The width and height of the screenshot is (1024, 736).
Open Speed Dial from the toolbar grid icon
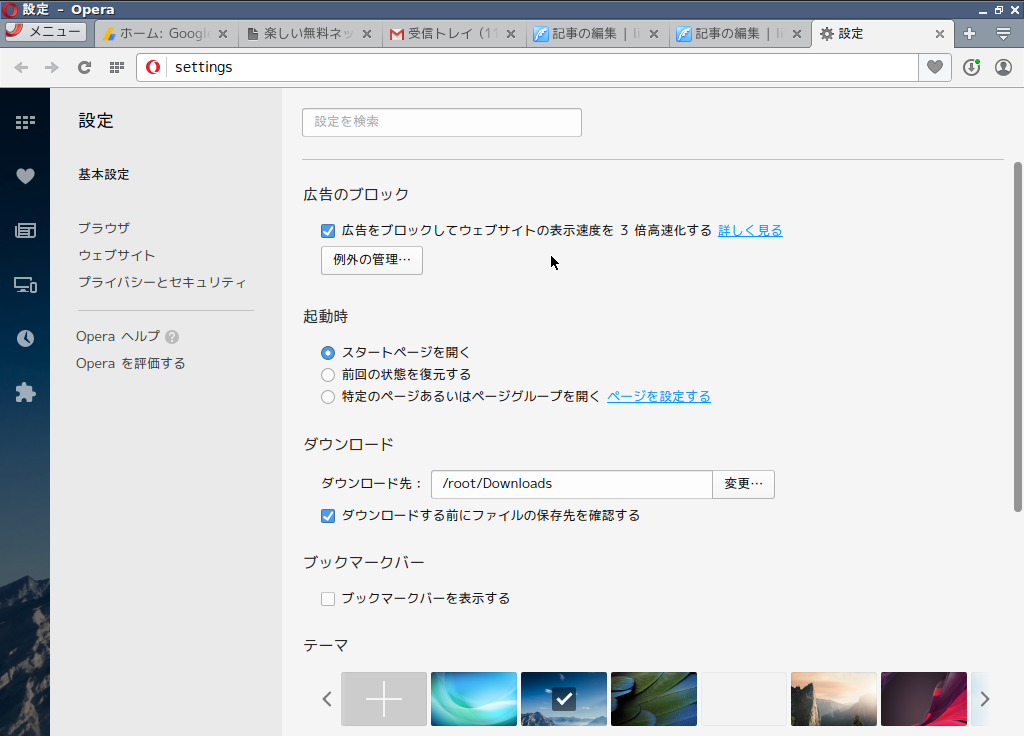pyautogui.click(x=116, y=67)
